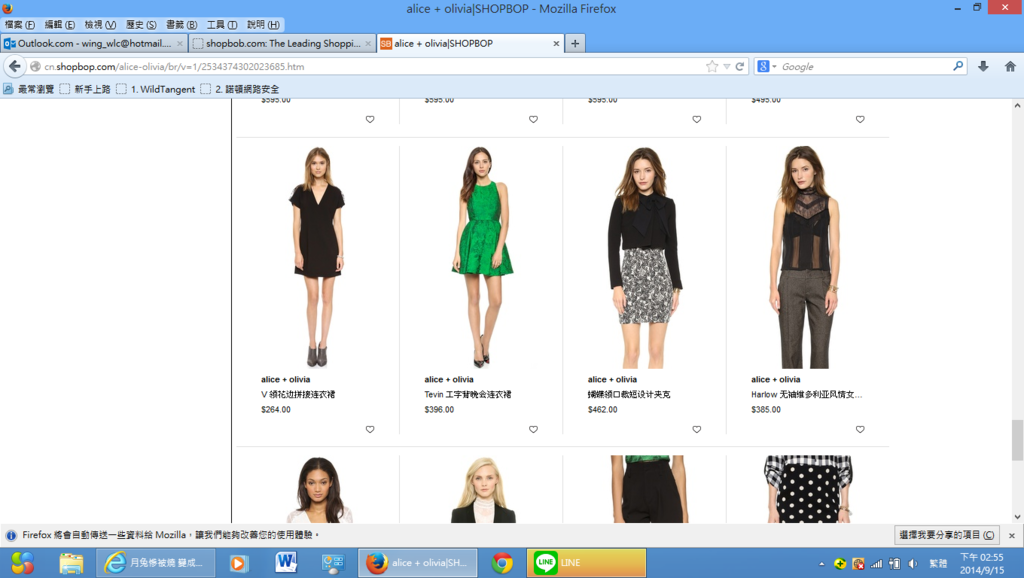Favorite the $462.00 jacket heart icon
The width and height of the screenshot is (1024, 578).
[696, 429]
